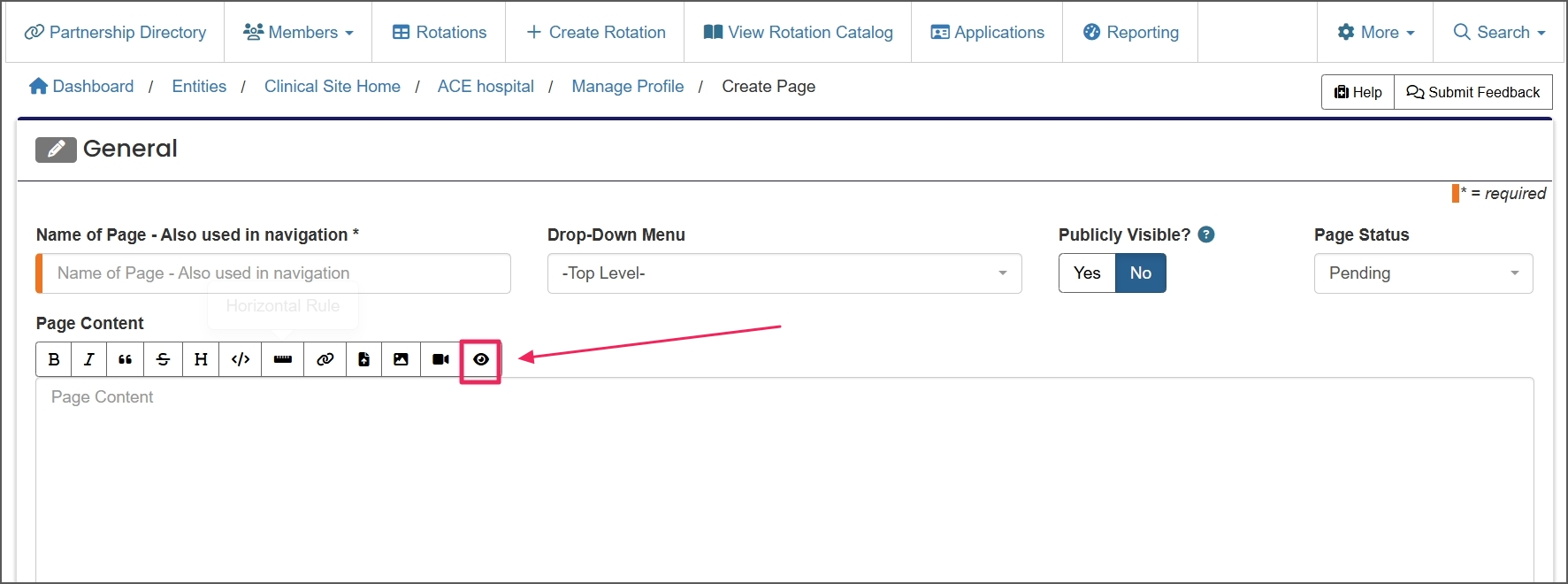The height and width of the screenshot is (584, 1568).
Task: Click the Name of Page input field
Action: coord(273,273)
